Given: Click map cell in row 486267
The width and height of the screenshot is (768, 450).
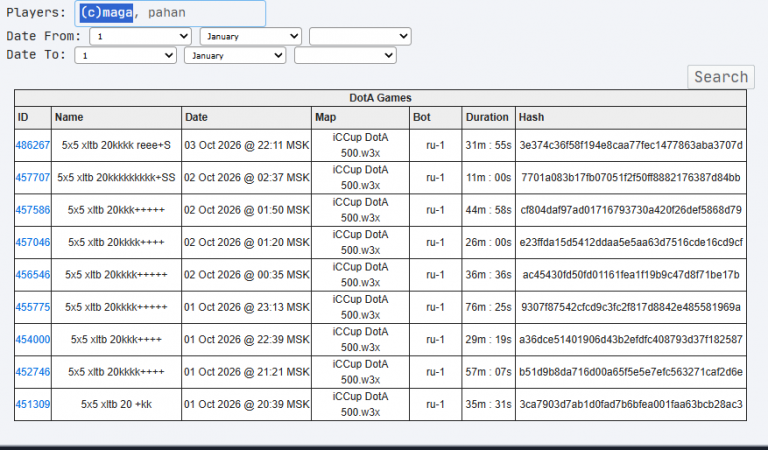Looking at the screenshot, I should [360, 145].
